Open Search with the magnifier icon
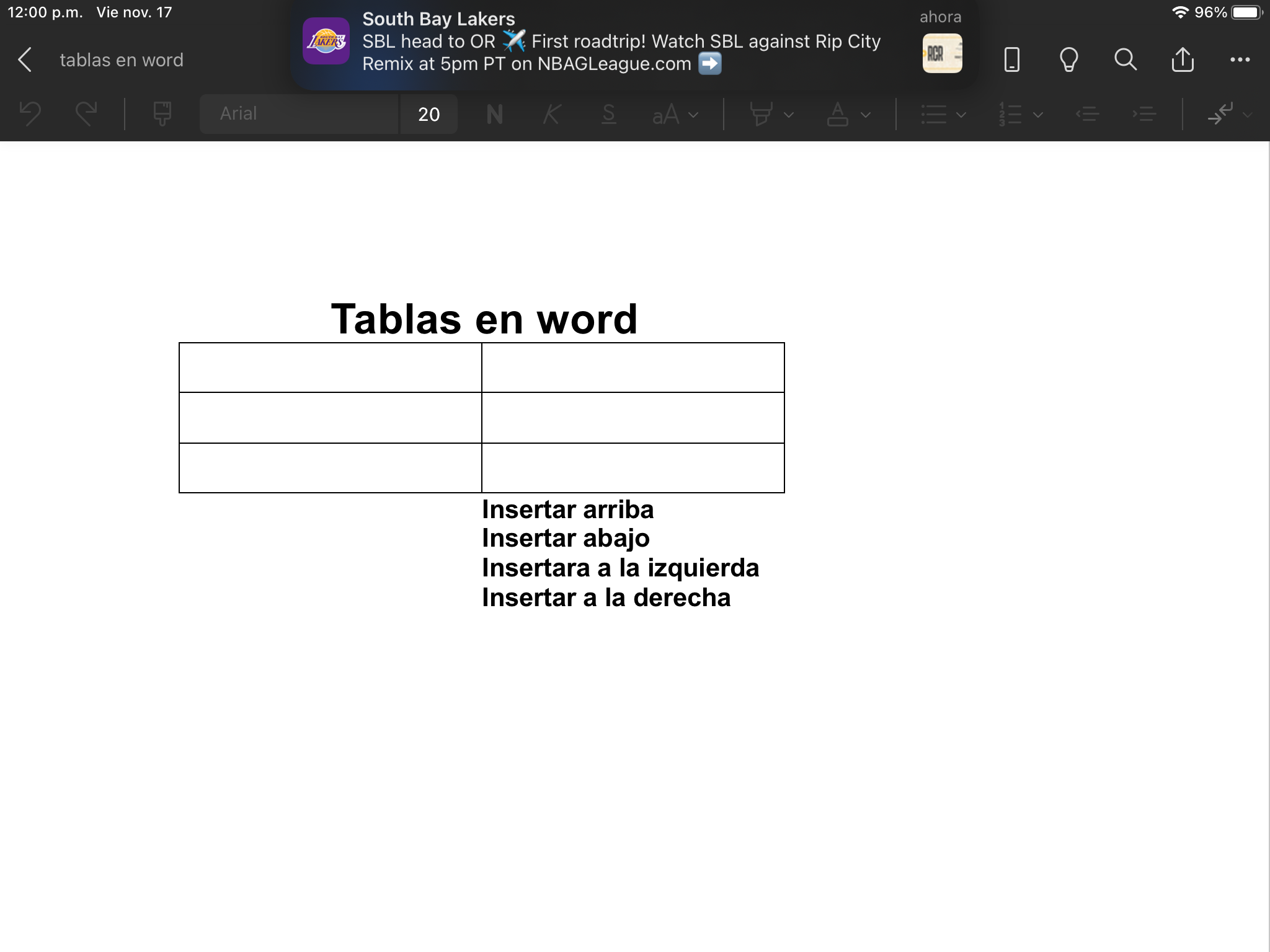Screen dimensions: 1270x952 point(1125,60)
